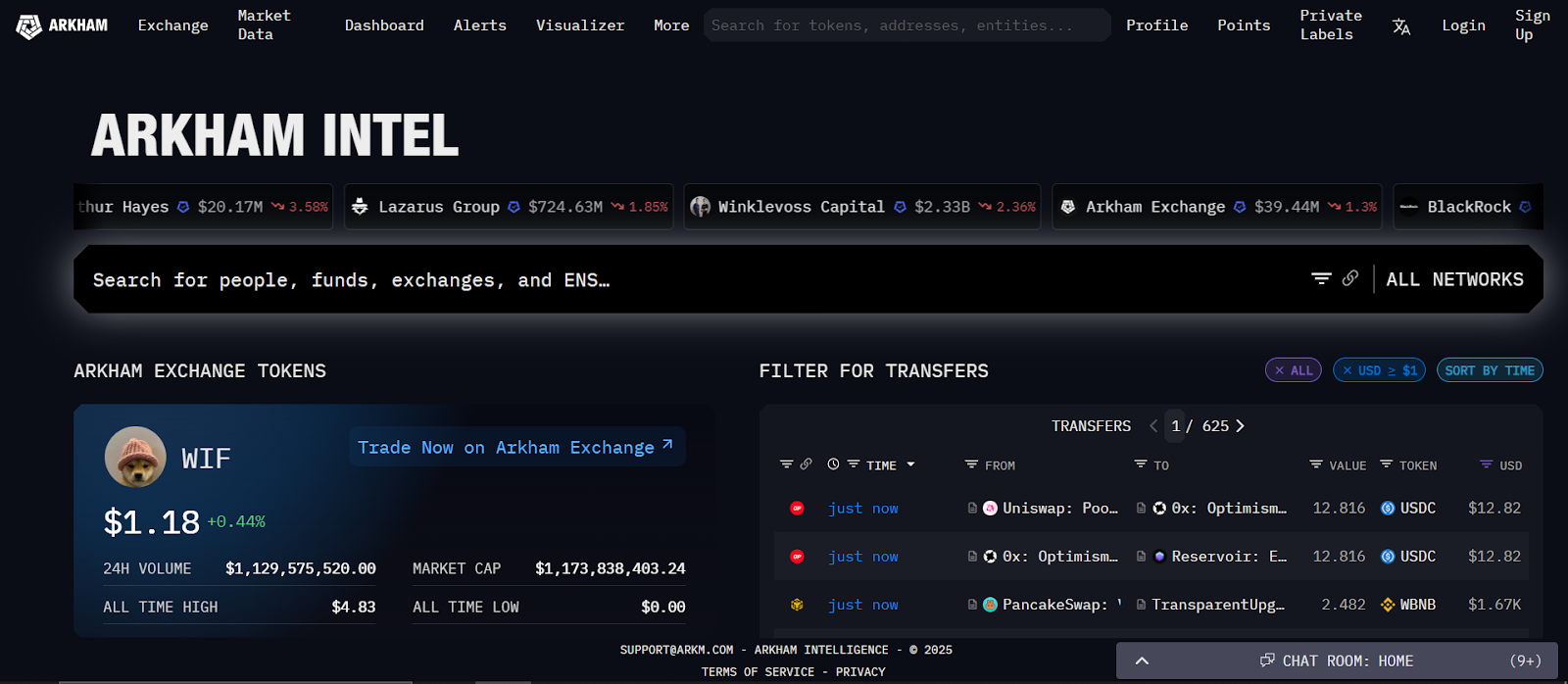Go to the Dashboard page
Screen dimensions: 1568x684
(384, 25)
